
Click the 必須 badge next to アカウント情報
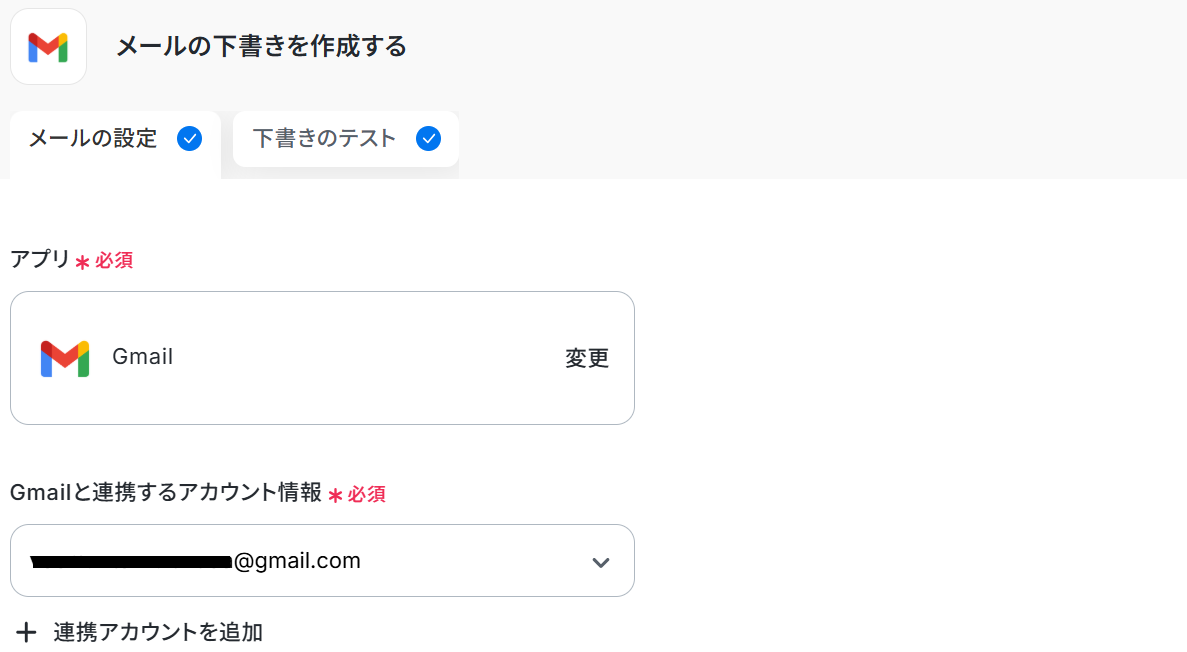pos(367,494)
